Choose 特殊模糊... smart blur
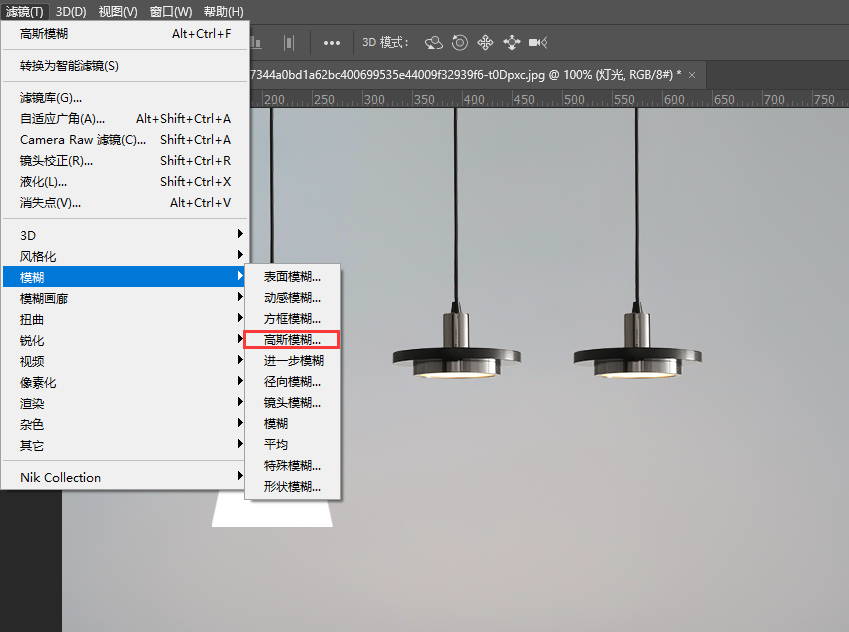 click(x=292, y=466)
